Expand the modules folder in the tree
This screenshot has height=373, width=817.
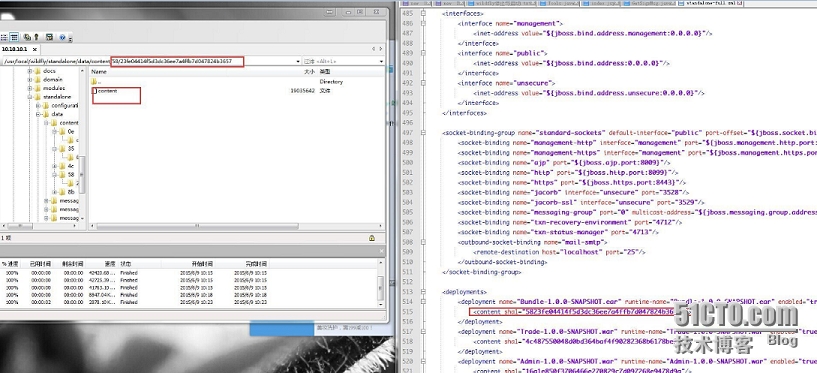[30, 88]
